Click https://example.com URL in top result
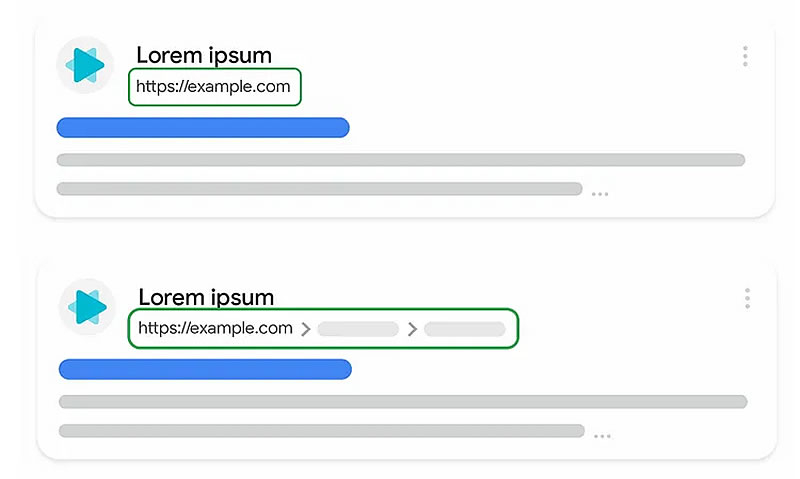Image resolution: width=800 pixels, height=479 pixels. 213,87
